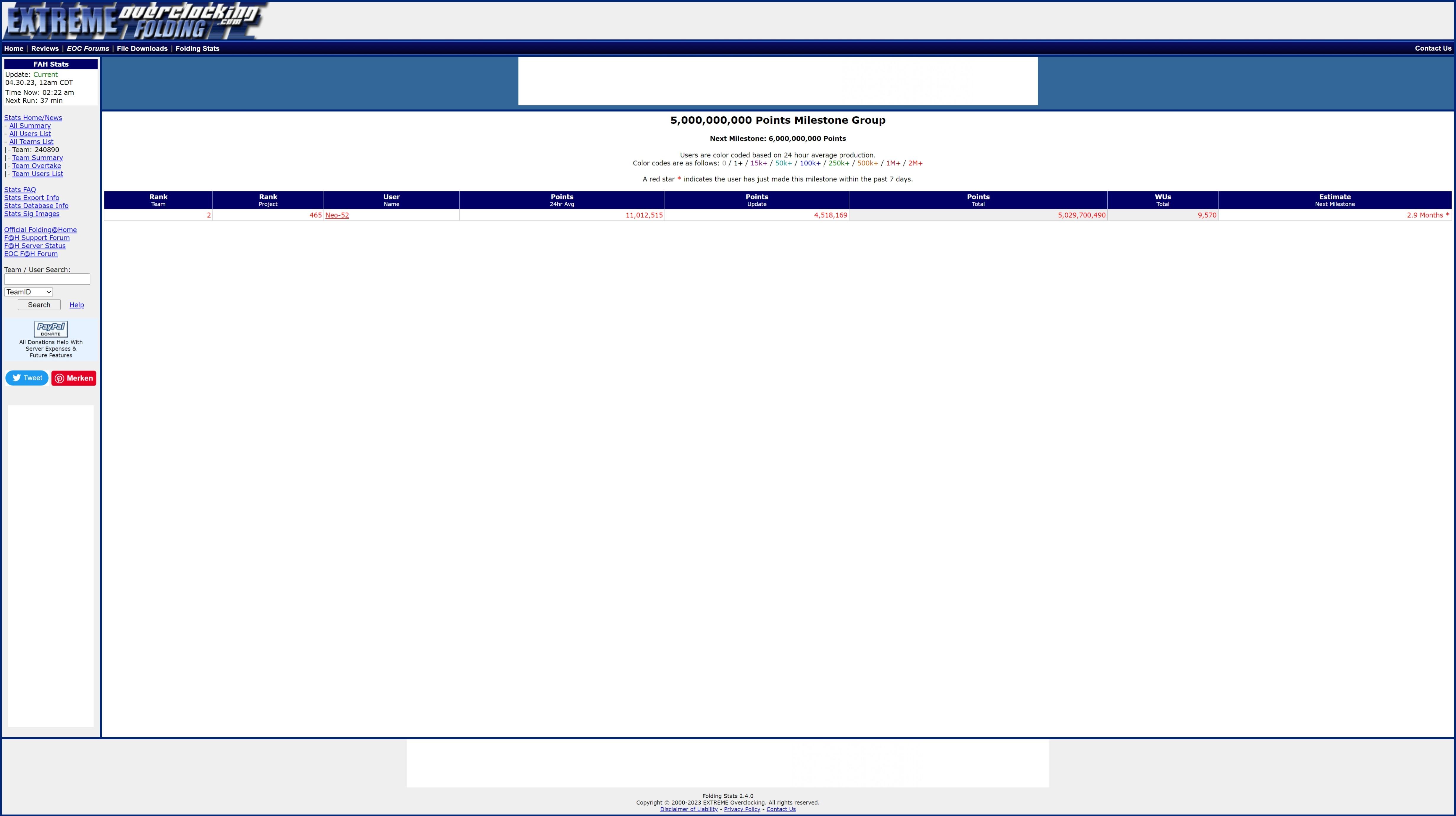
Task: Open the EOC F@H Forum link
Action: (x=31, y=254)
